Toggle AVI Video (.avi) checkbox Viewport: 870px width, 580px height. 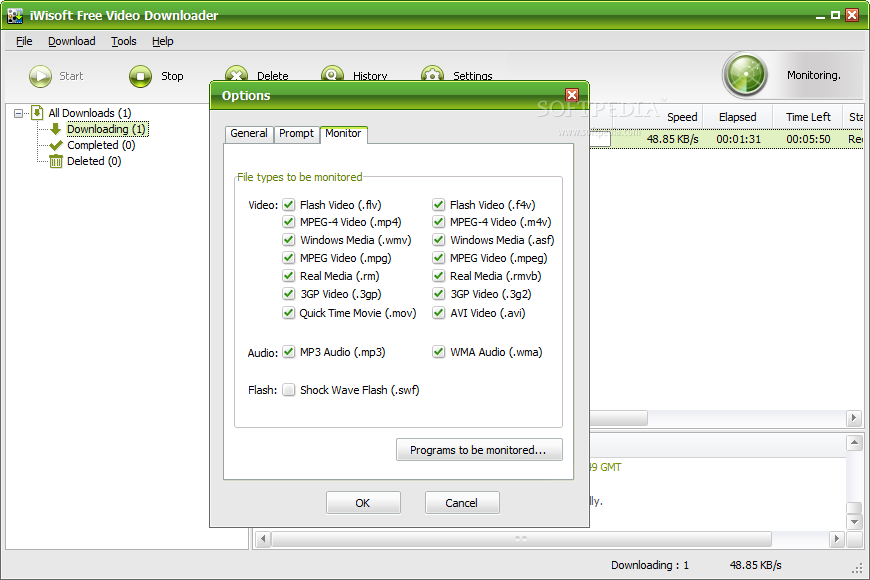point(438,312)
